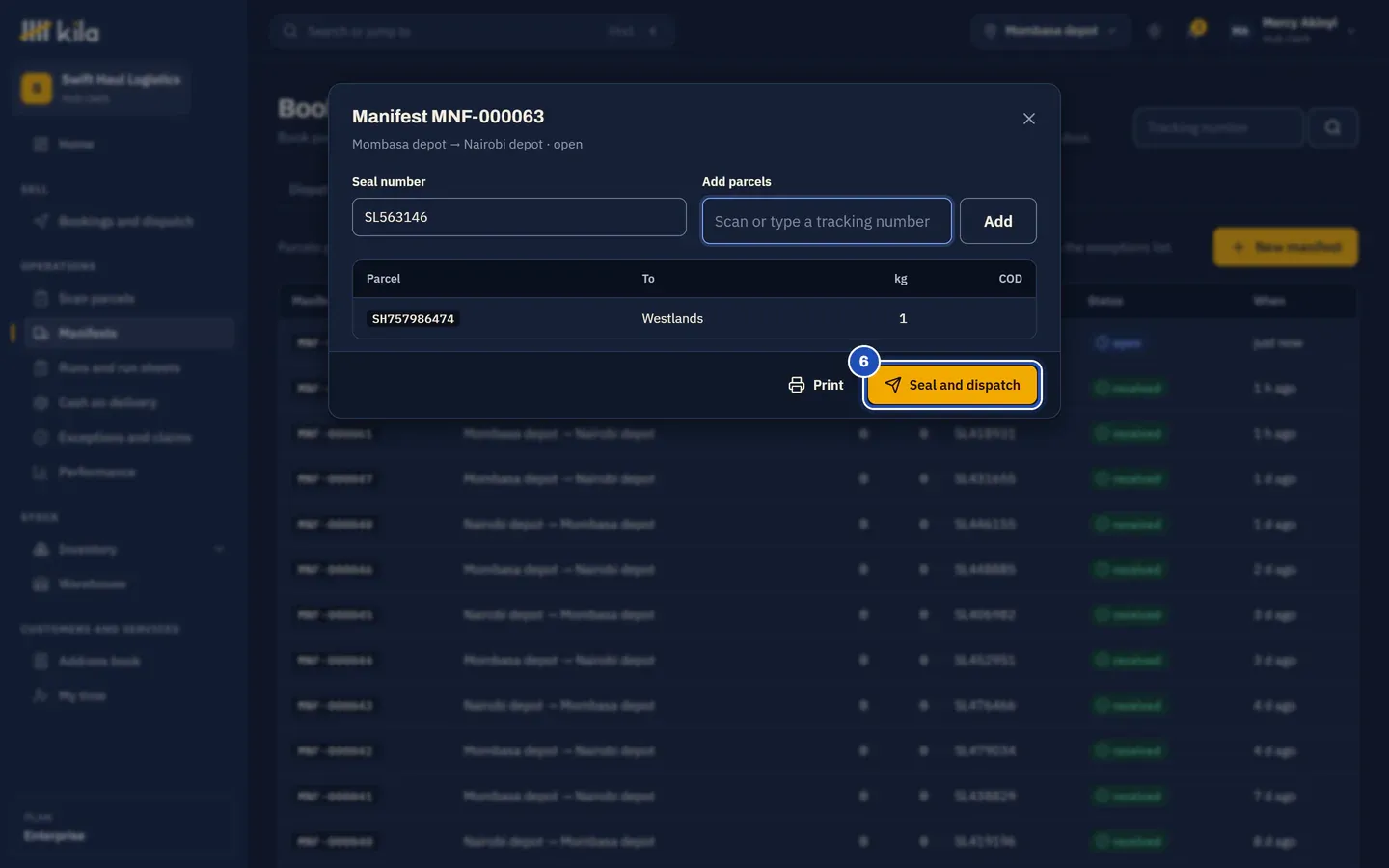This screenshot has width=1389, height=868.
Task: Open the Mombasa depot selector in top bar
Action: click(1050, 31)
